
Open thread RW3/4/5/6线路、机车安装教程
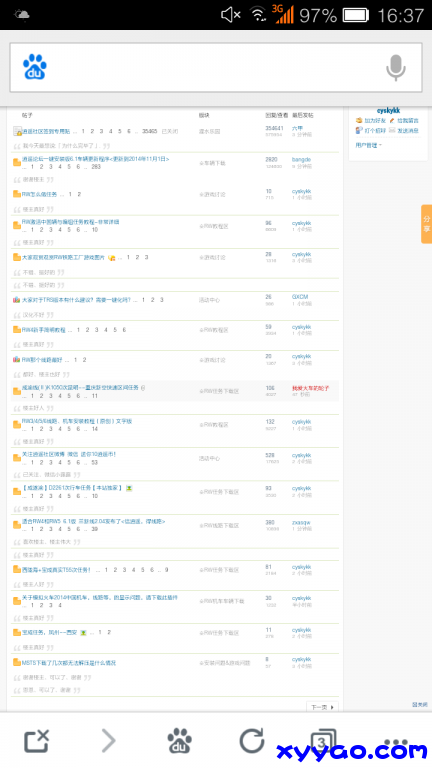pos(77,421)
